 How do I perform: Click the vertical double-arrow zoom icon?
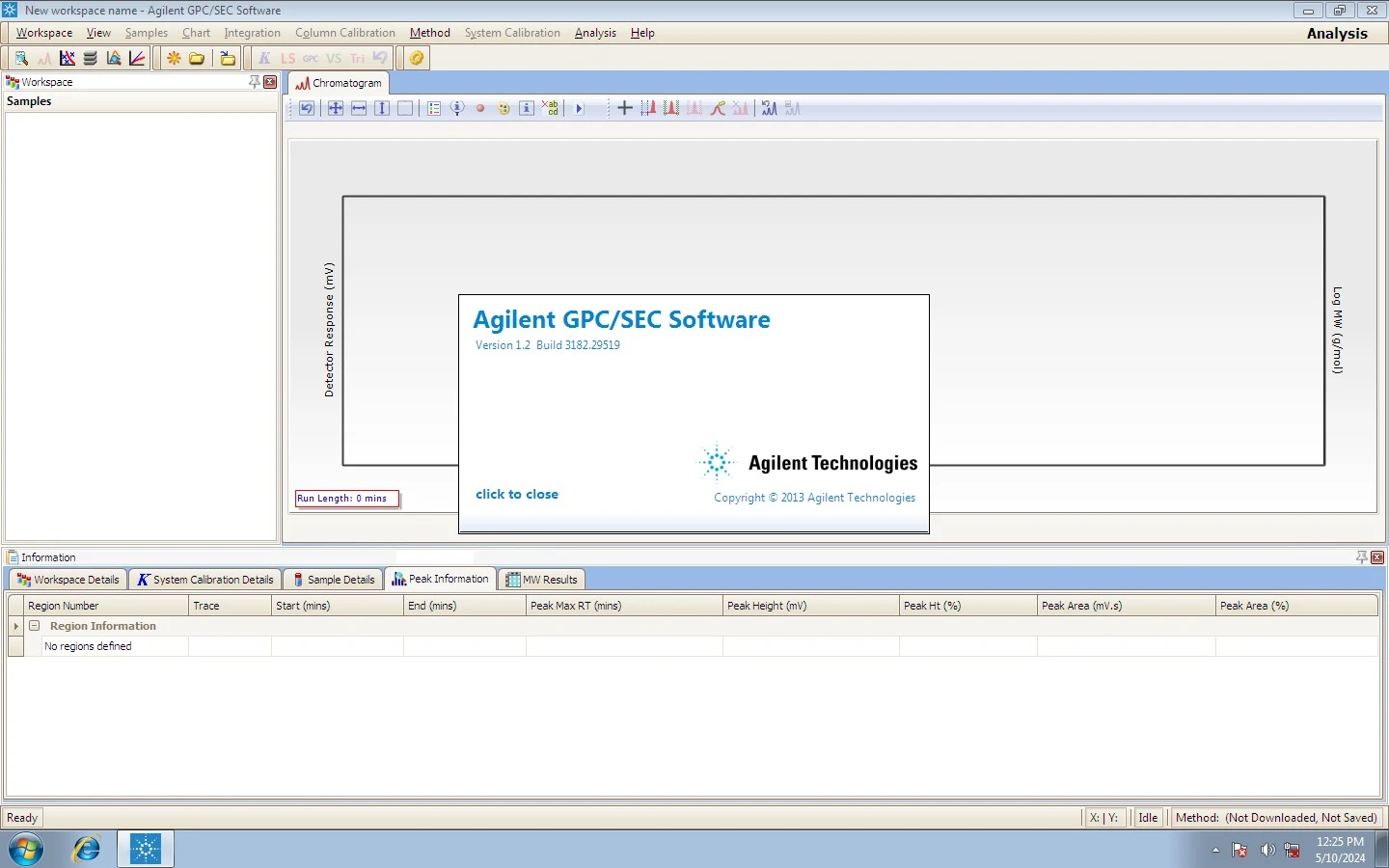(382, 108)
